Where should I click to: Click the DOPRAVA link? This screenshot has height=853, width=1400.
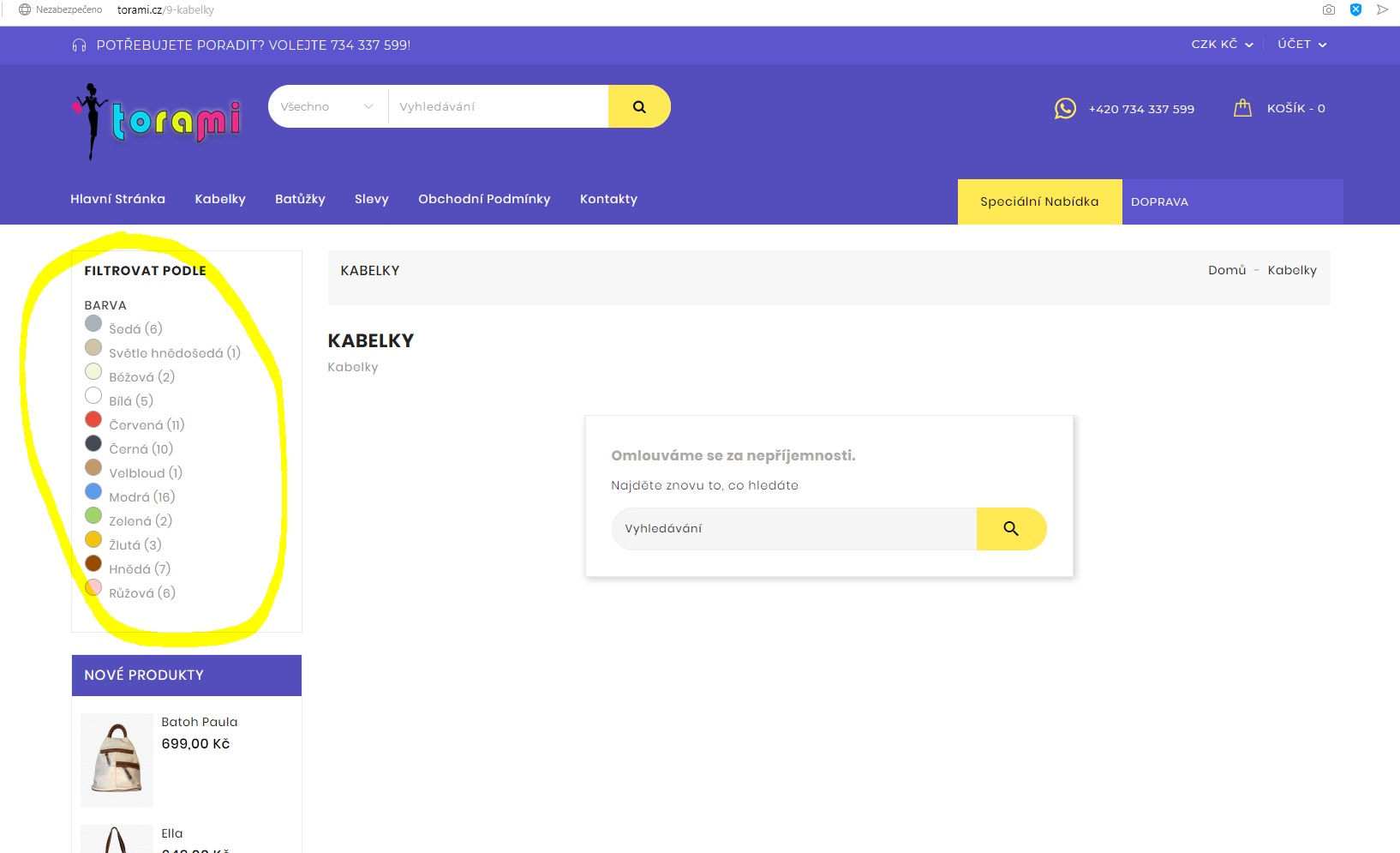1159,202
